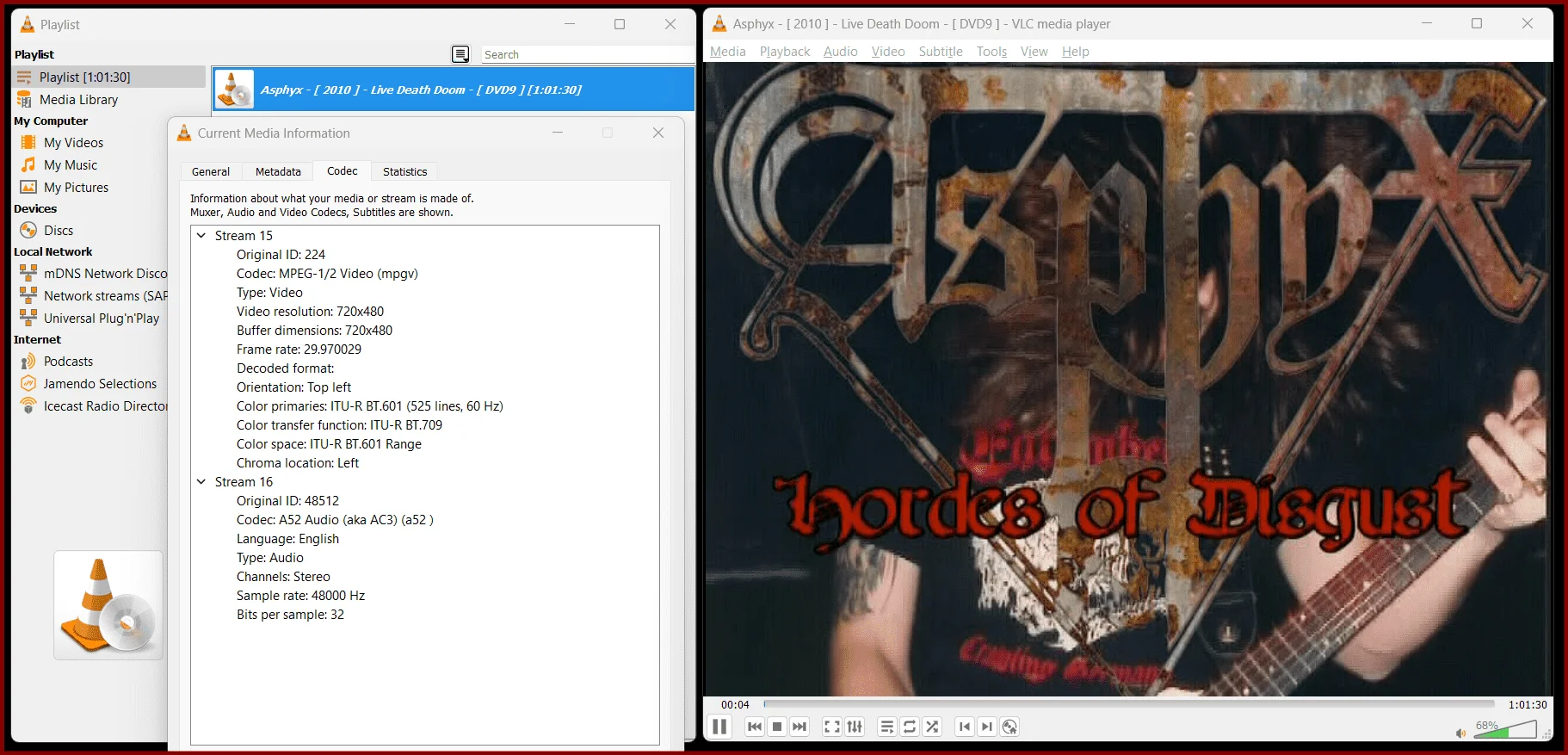Collapse the Stream 16 tree node

coord(201,481)
